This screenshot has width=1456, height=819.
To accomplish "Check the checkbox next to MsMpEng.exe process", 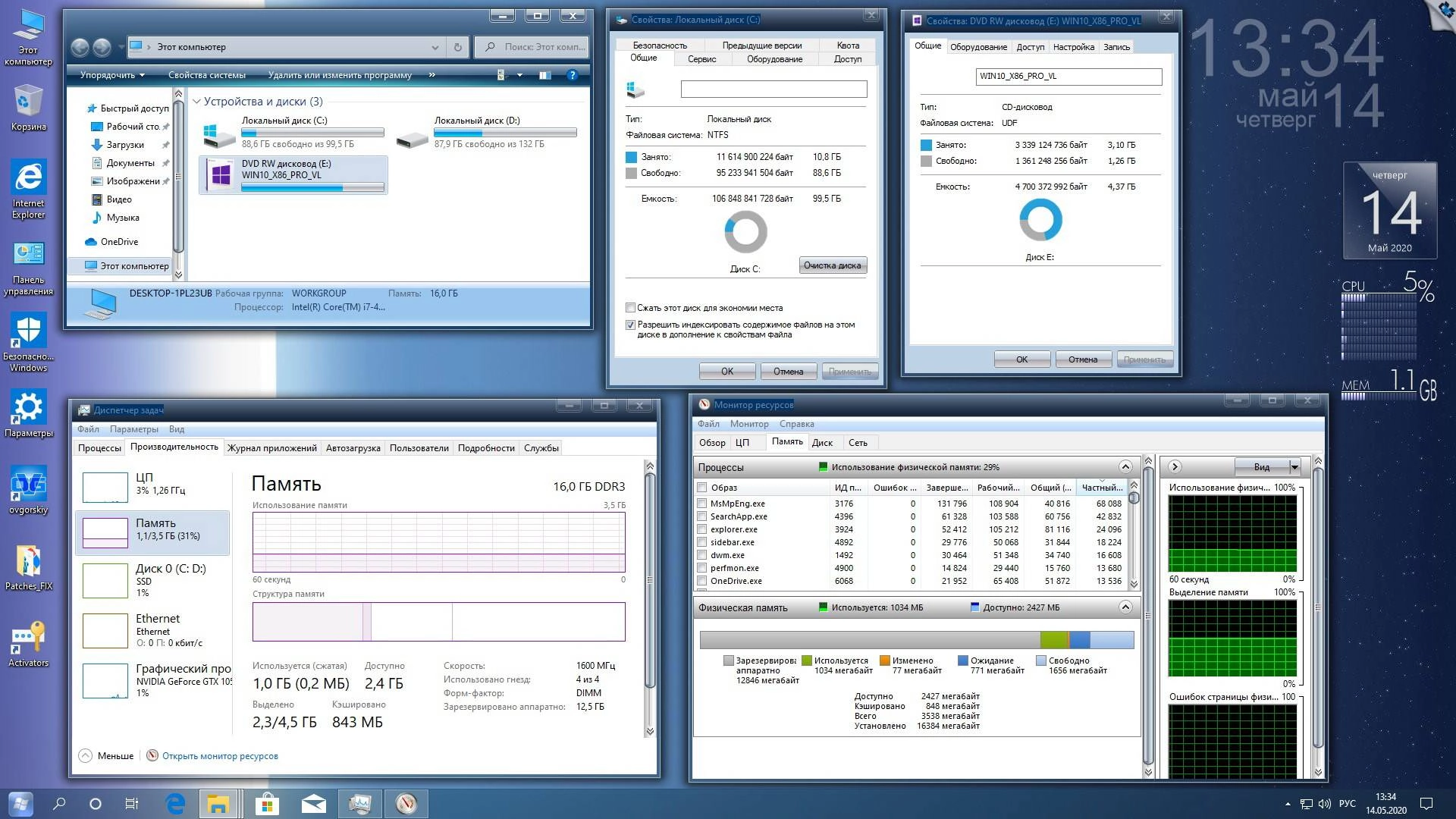I will [702, 503].
